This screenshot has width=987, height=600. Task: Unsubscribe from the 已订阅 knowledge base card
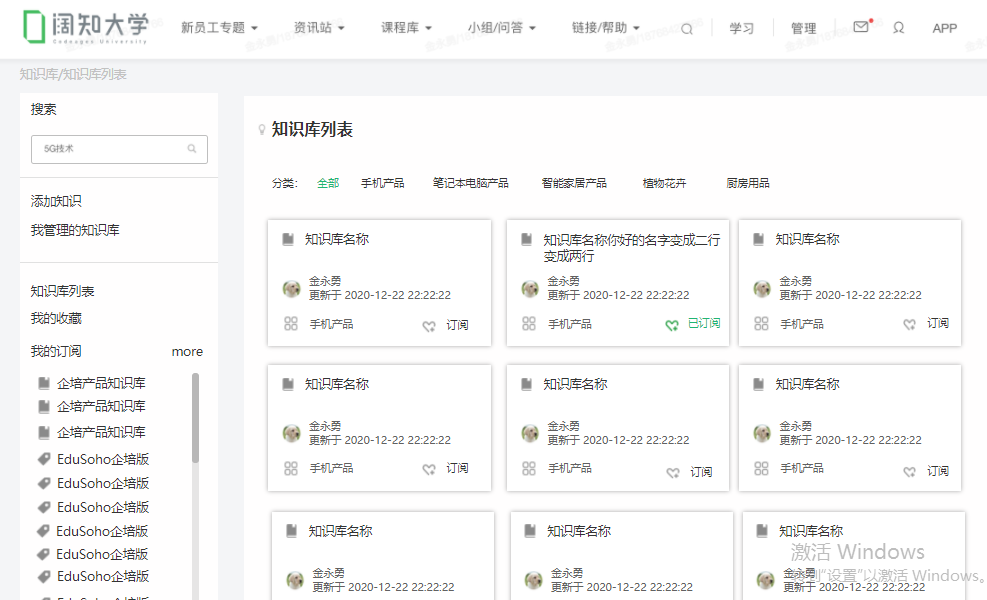693,324
